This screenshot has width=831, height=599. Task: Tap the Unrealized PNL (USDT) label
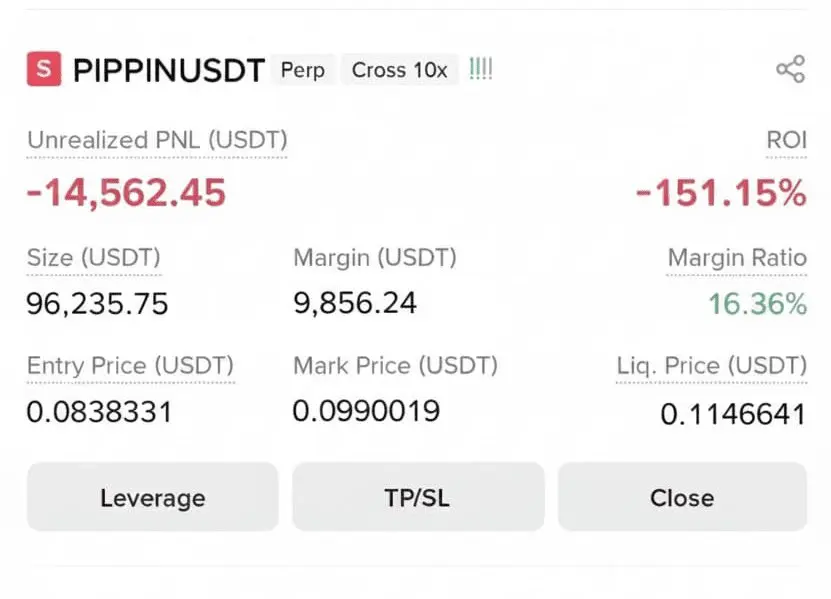[157, 141]
